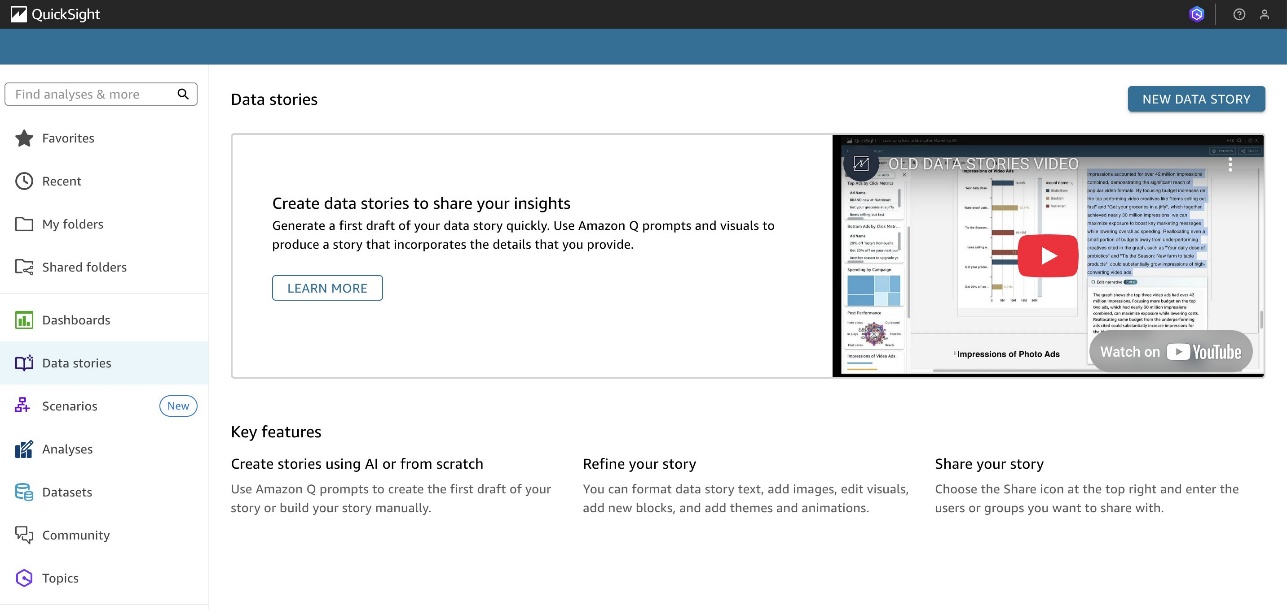Image resolution: width=1287 pixels, height=613 pixels.
Task: Click the Topics hexagon icon
Action: coord(24,578)
